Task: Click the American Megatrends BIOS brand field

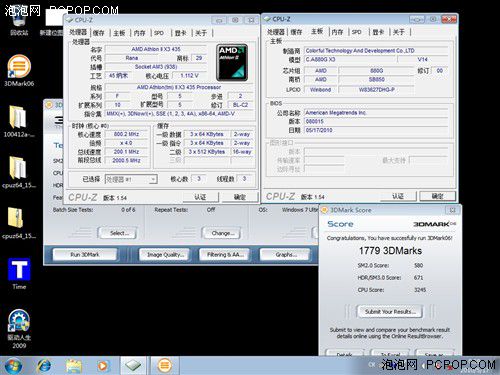Action: [376, 113]
